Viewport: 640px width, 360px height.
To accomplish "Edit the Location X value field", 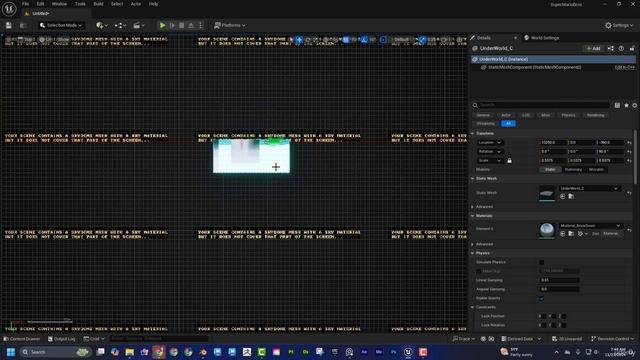I will pos(553,142).
